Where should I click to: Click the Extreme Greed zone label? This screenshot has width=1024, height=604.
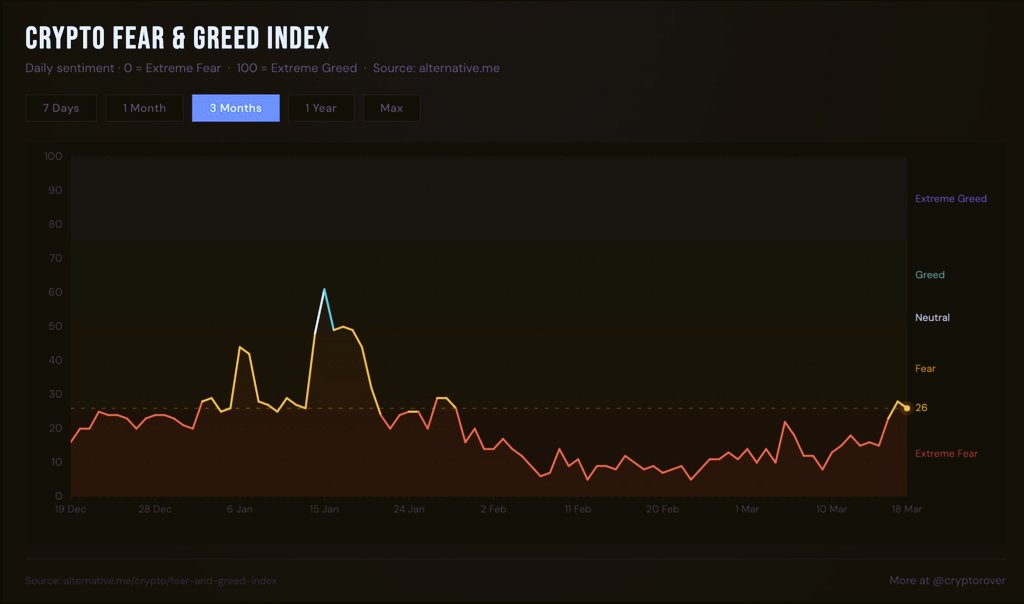[951, 199]
